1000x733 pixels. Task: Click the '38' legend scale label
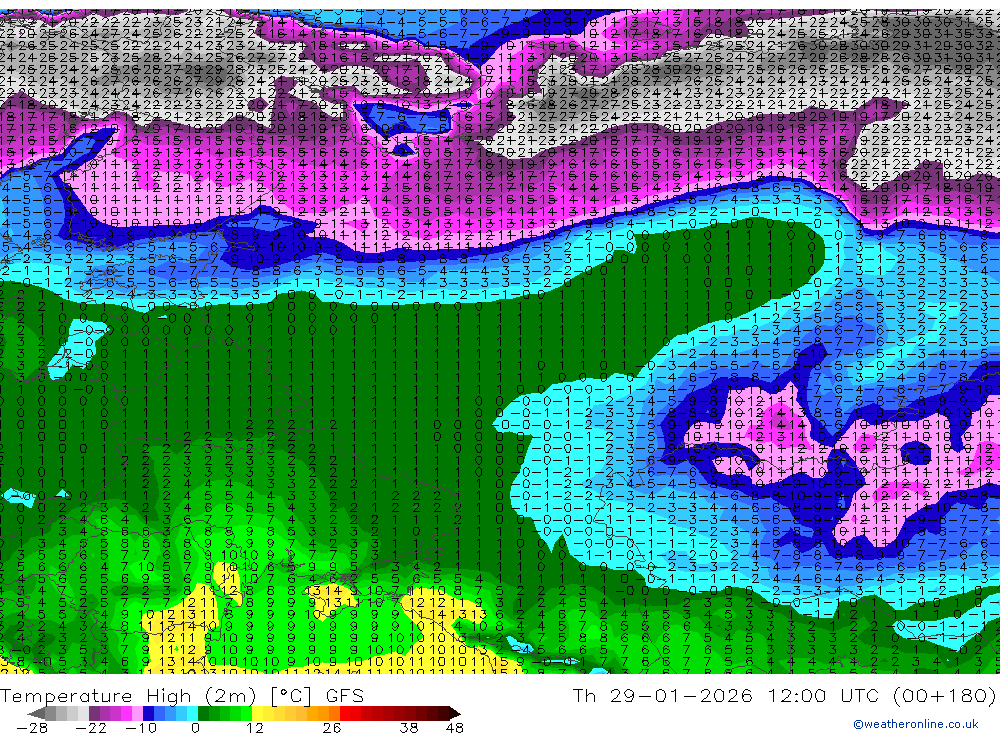[x=409, y=728]
